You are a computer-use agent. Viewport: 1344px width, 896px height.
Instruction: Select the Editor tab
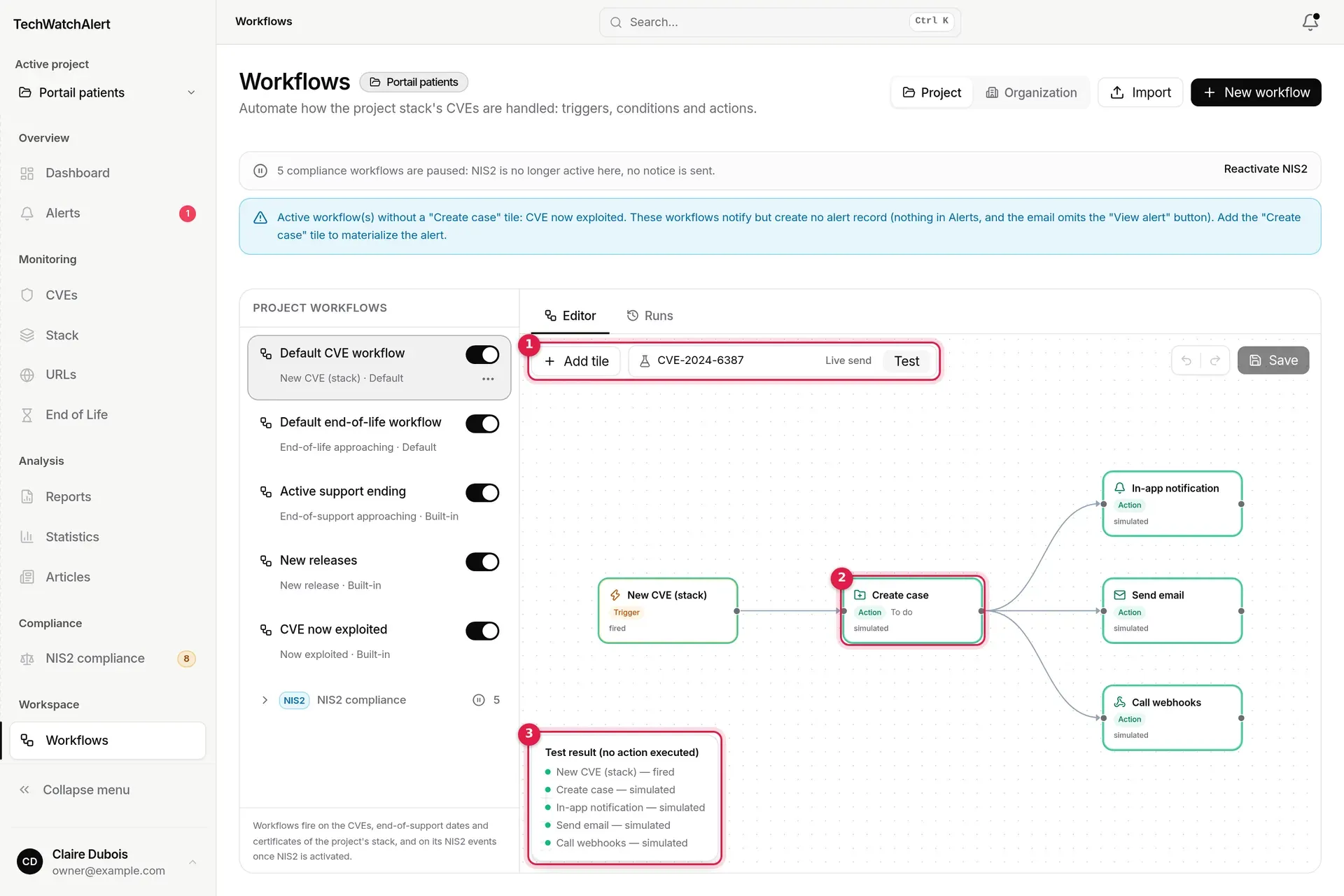pyautogui.click(x=570, y=316)
